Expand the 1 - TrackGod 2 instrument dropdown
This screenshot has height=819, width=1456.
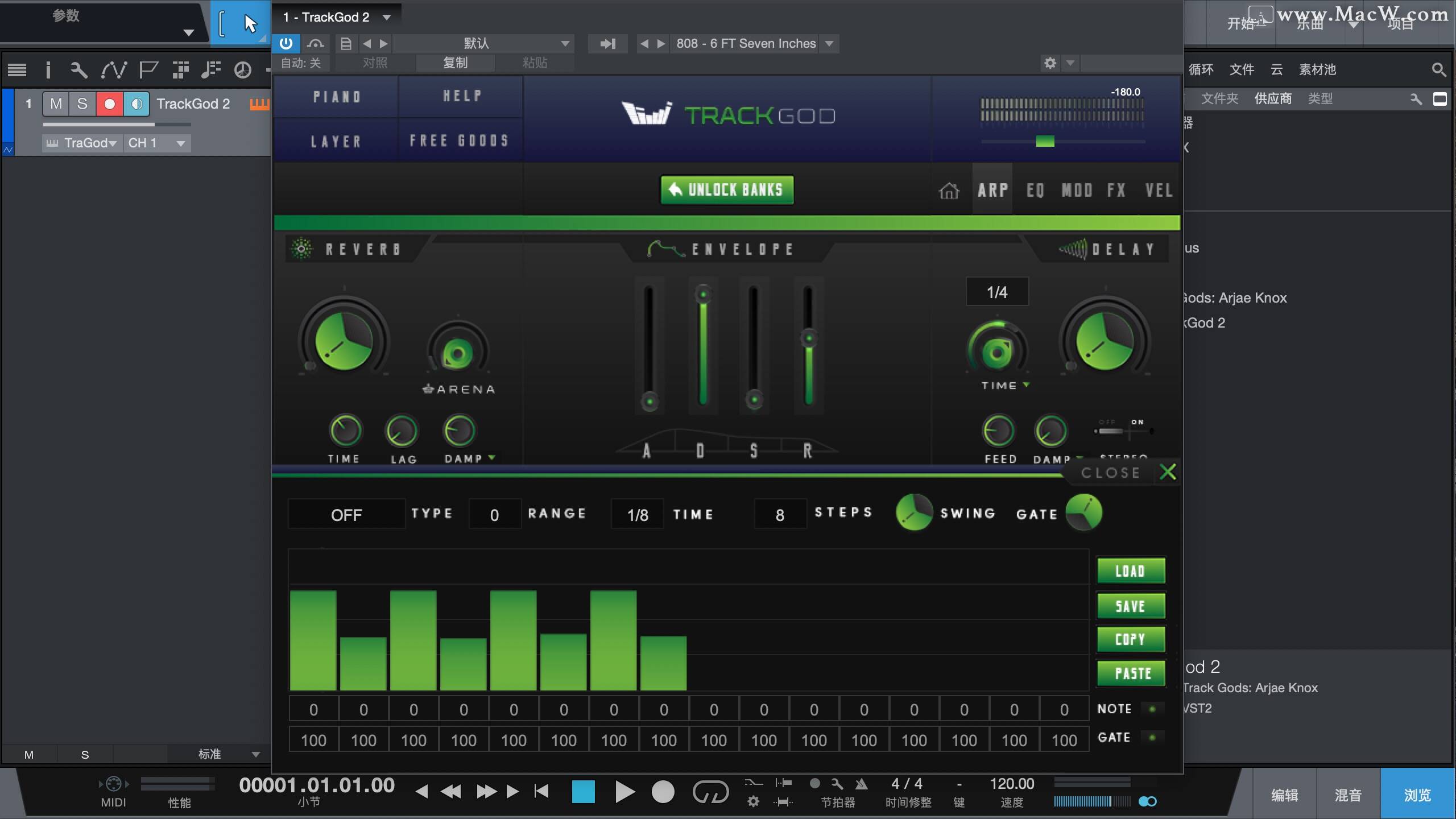click(387, 17)
